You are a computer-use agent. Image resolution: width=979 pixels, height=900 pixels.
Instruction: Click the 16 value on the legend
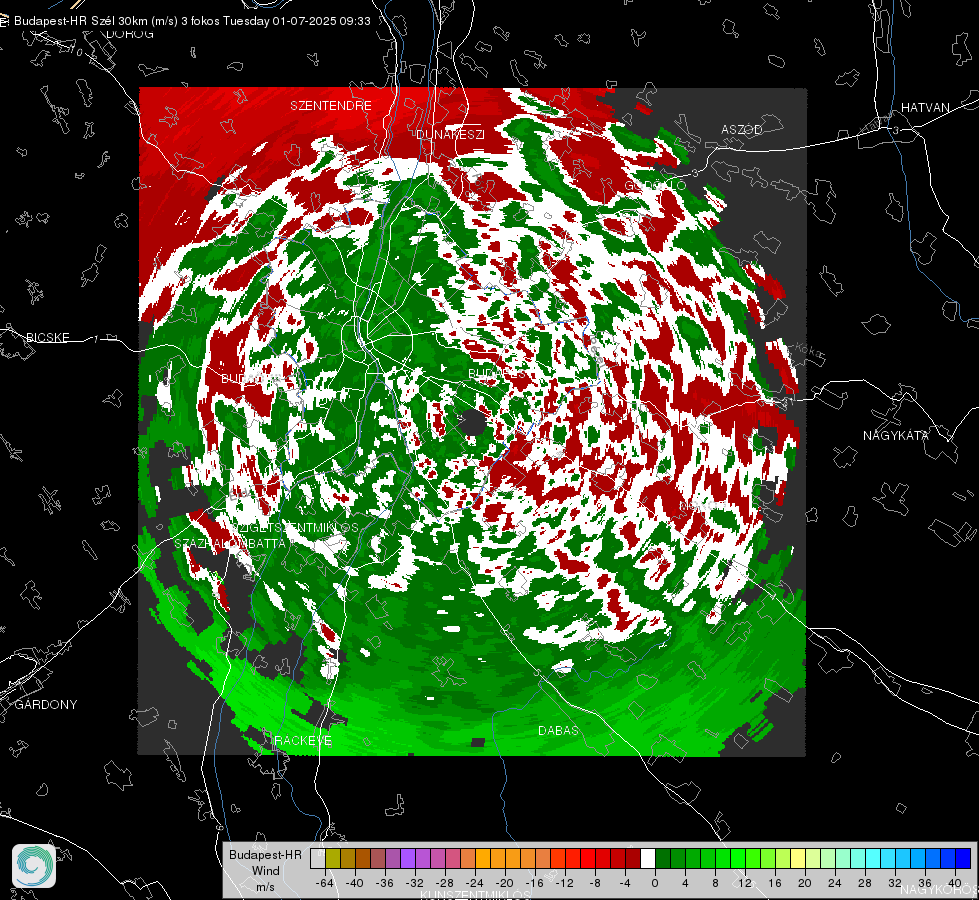775,884
